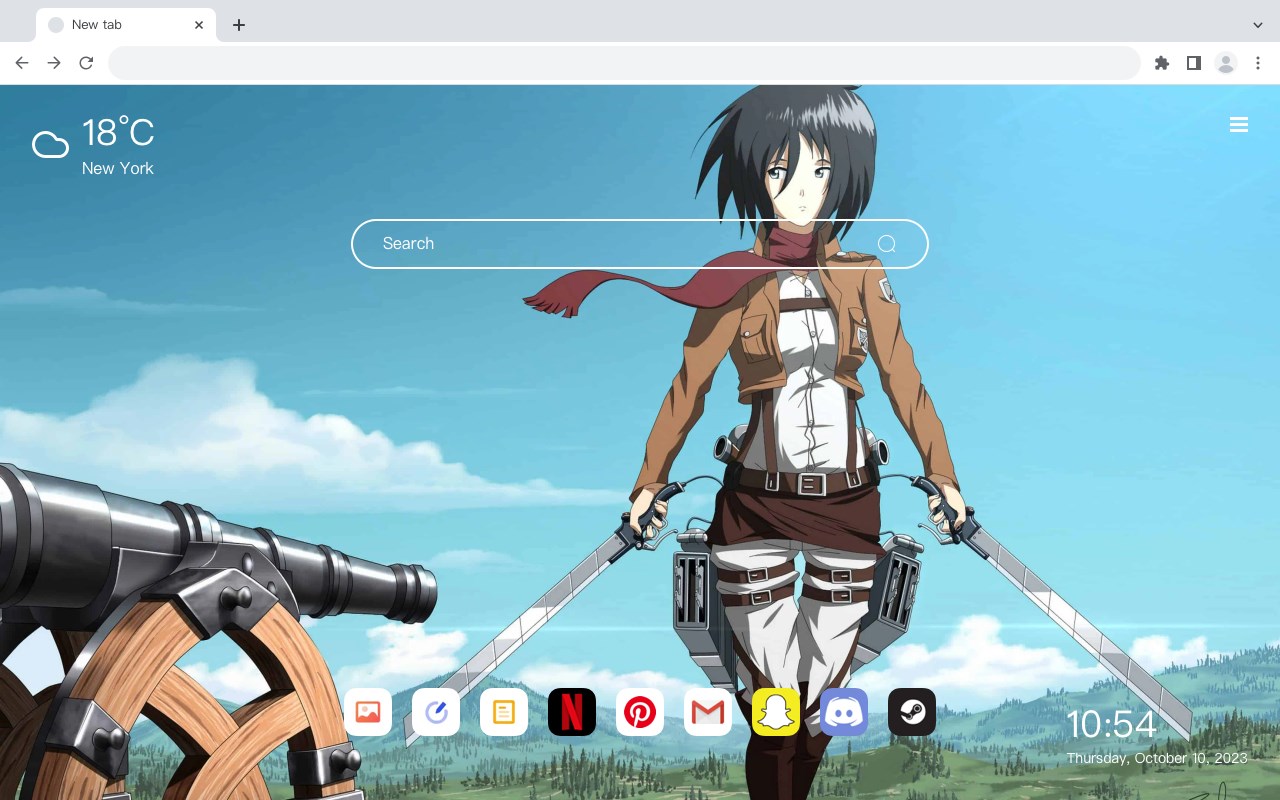Expand the tab search dropdown arrow
The image size is (1280, 800).
(x=1258, y=25)
